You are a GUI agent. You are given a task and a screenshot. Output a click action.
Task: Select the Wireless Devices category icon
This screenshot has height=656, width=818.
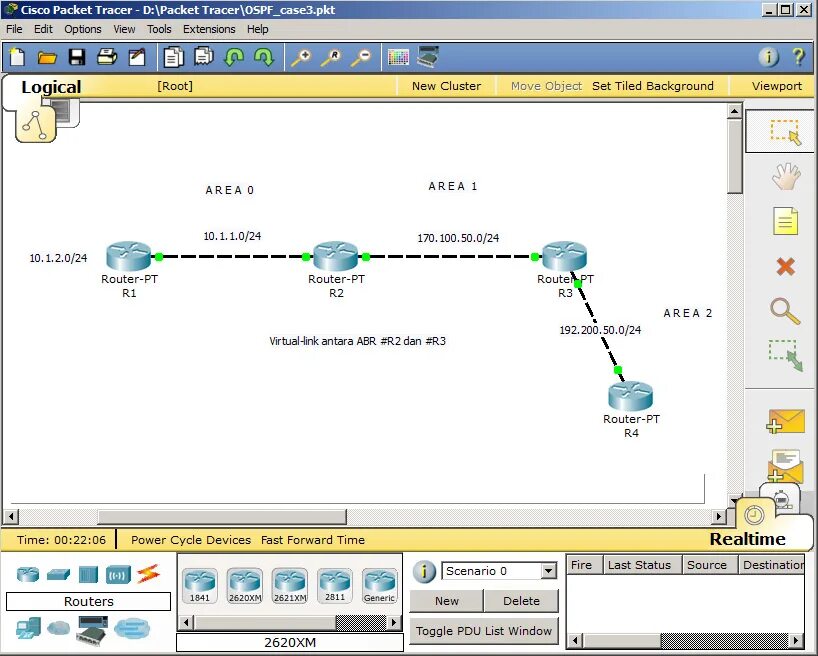coord(118,575)
